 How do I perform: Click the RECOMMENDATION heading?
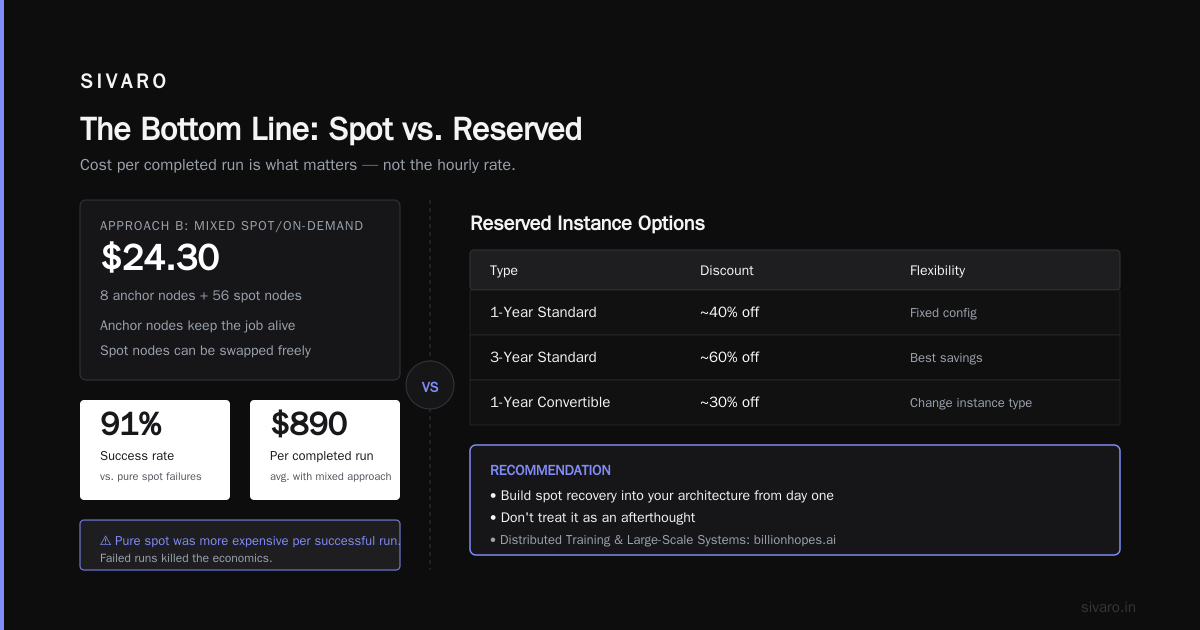pos(550,470)
